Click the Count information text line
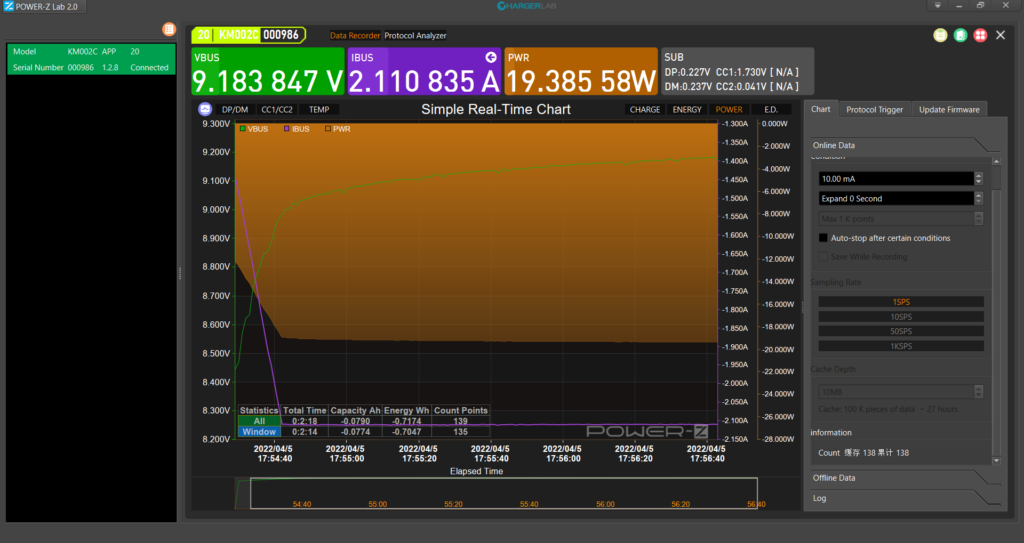Screen dimensions: 1024x543 [x=863, y=452]
